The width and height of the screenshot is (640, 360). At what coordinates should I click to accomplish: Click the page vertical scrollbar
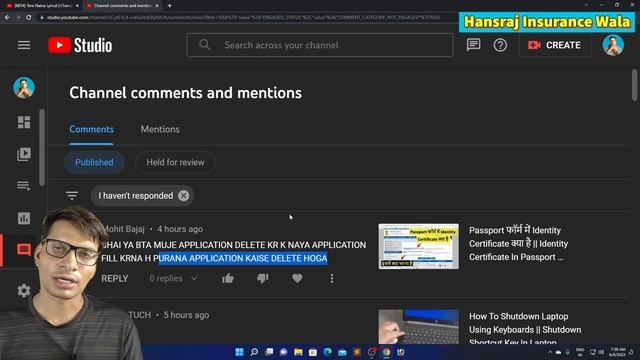pos(634,85)
